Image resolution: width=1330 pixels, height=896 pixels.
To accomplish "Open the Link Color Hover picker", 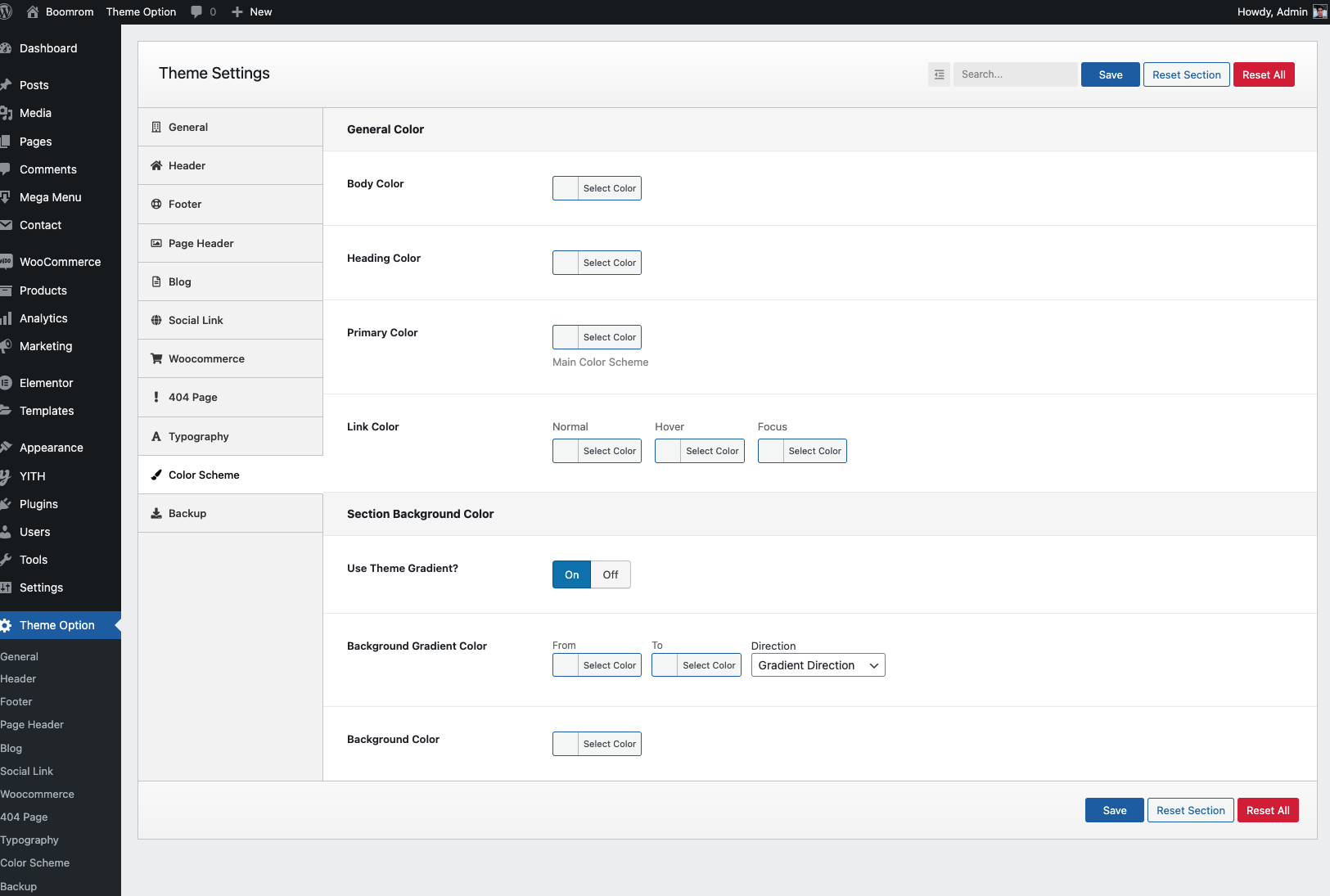I will (x=700, y=451).
